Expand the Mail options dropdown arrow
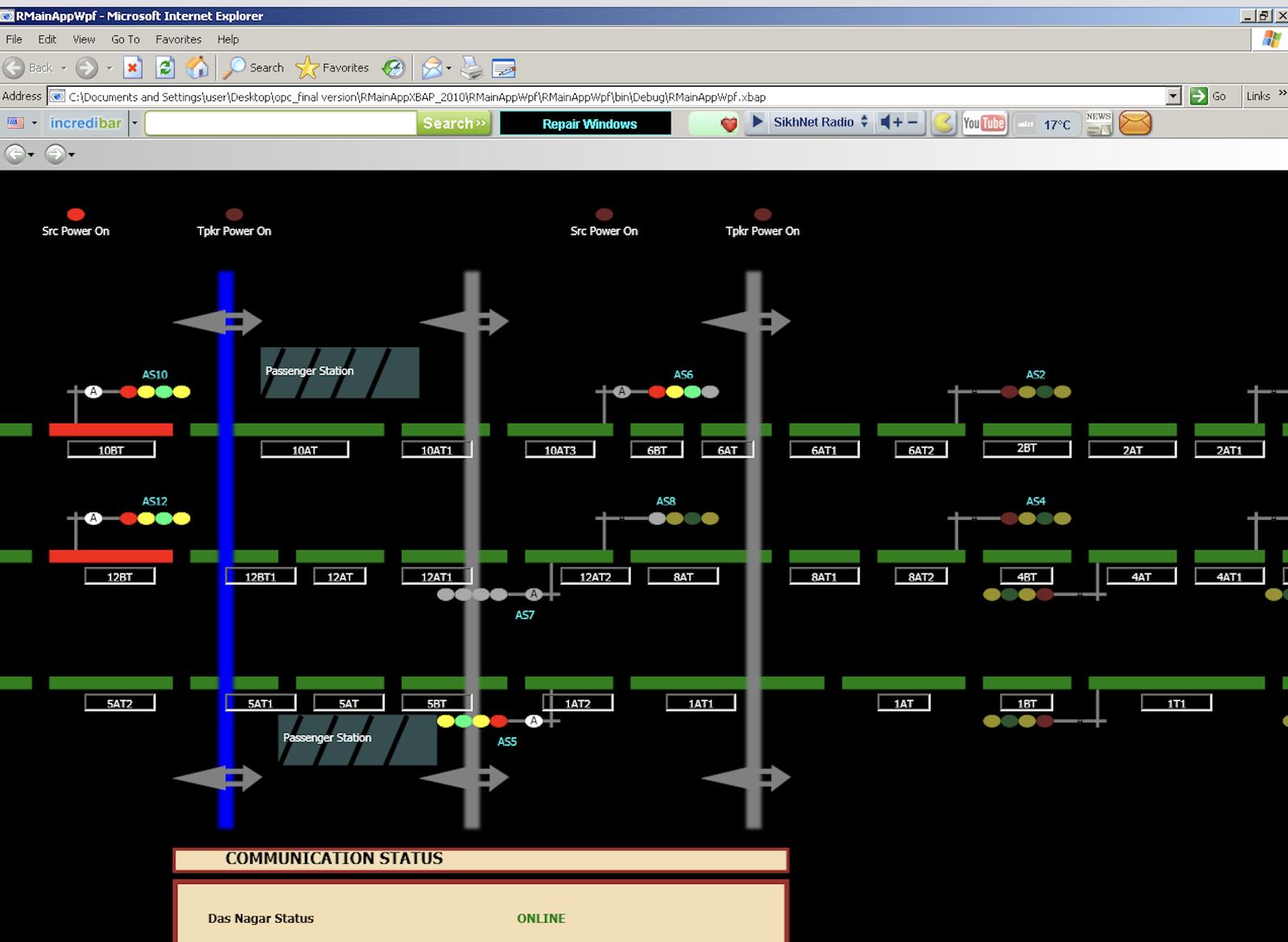1288x942 pixels. point(448,68)
